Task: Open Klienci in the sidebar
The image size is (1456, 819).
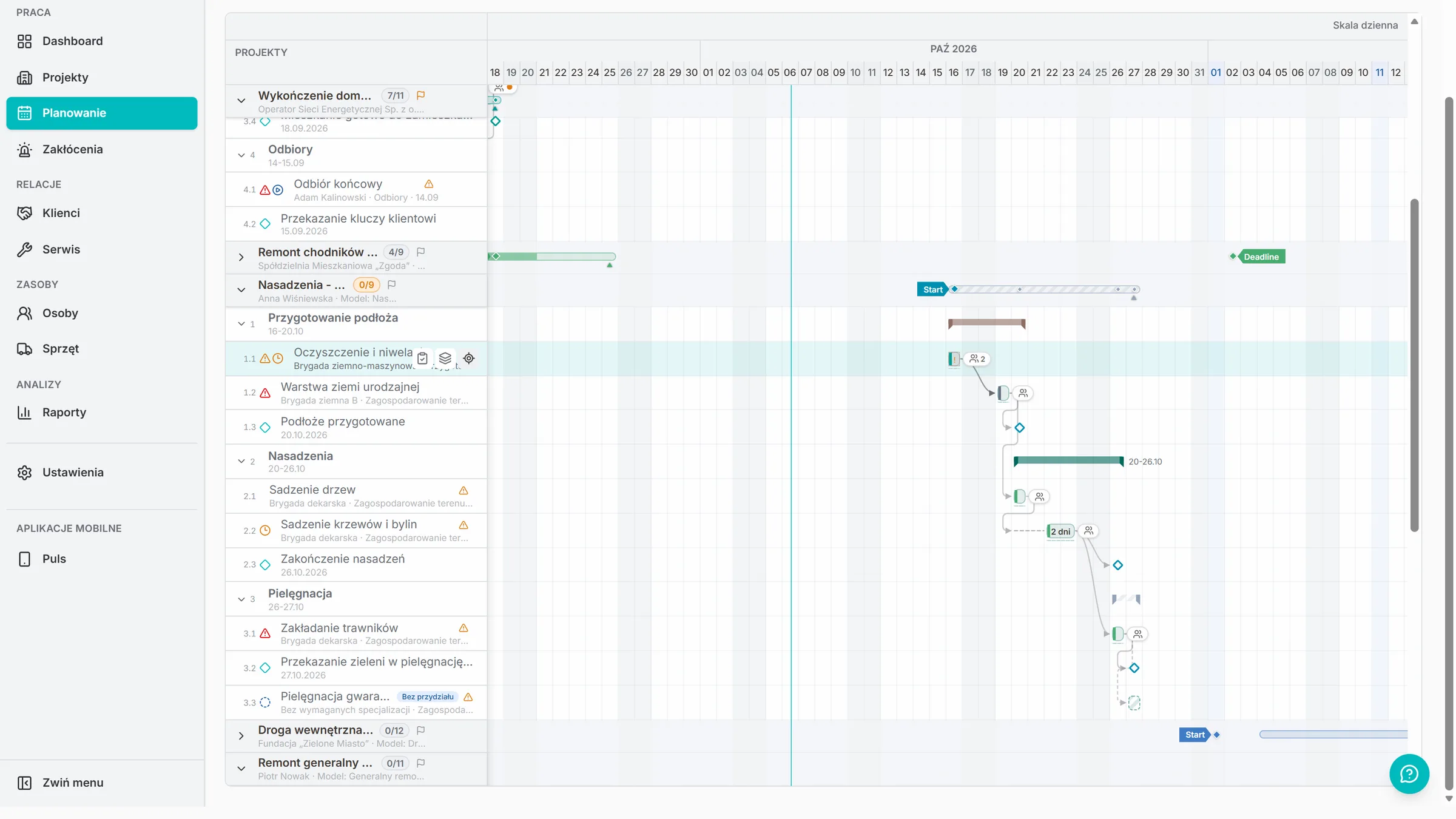Action: click(x=101, y=213)
